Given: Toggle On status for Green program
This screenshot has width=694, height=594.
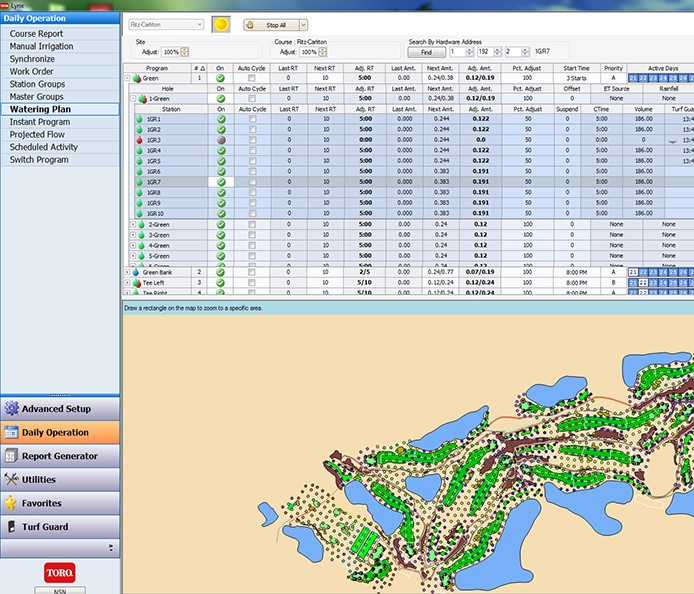Looking at the screenshot, I should [220, 78].
